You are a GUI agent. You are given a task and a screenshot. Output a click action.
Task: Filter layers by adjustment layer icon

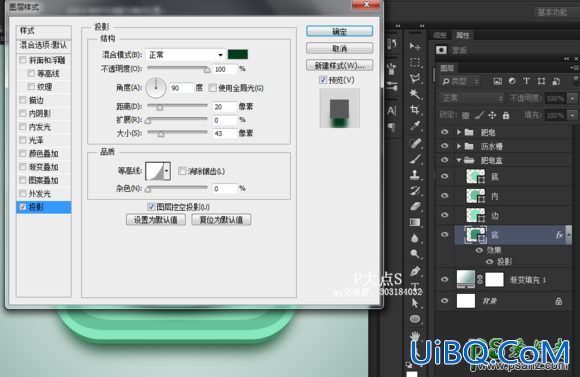pyautogui.click(x=512, y=81)
